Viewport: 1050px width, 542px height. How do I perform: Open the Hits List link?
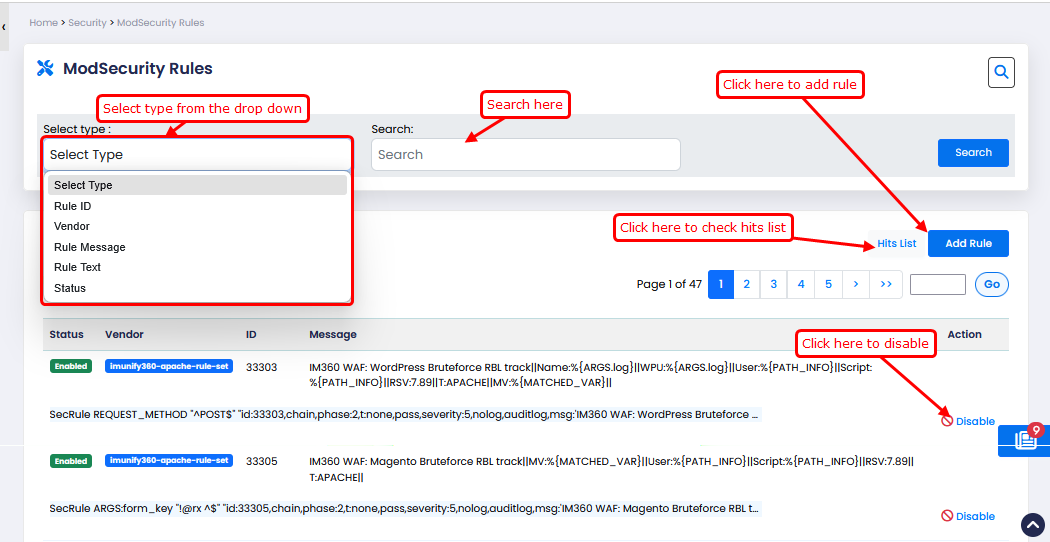click(x=896, y=244)
